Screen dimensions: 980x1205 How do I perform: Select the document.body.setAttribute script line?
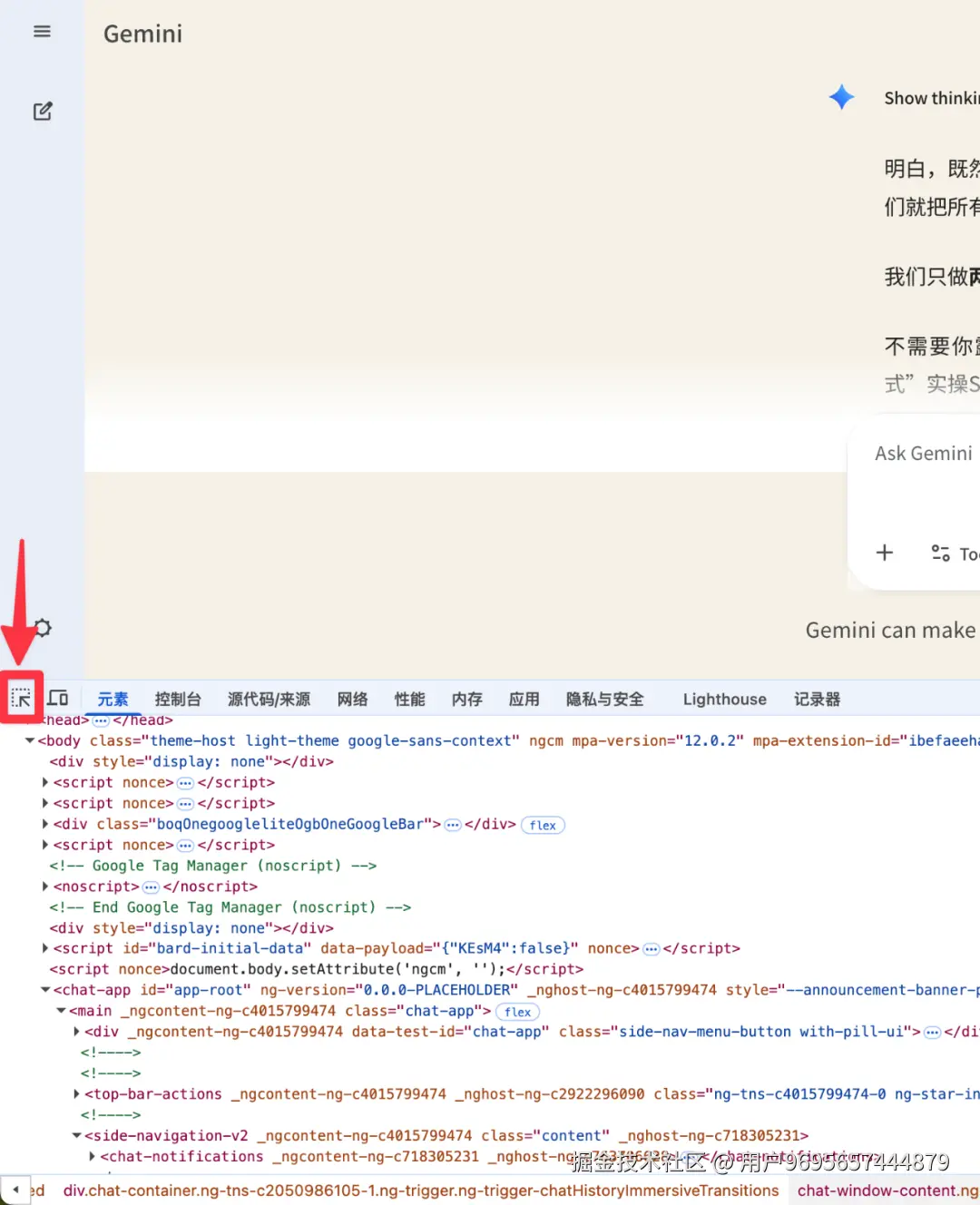(316, 969)
